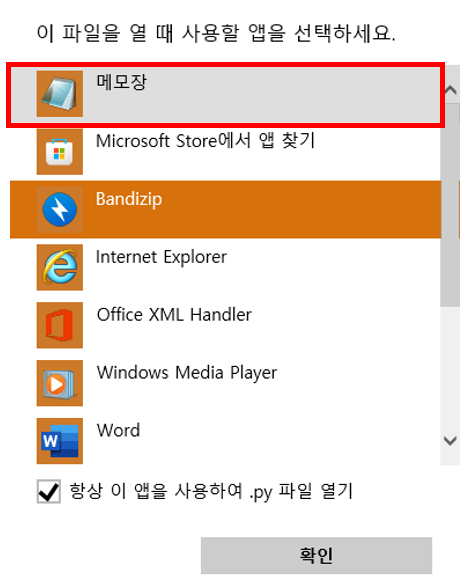Click the Windows Media Player icon
The image size is (467, 584).
pos(60,383)
